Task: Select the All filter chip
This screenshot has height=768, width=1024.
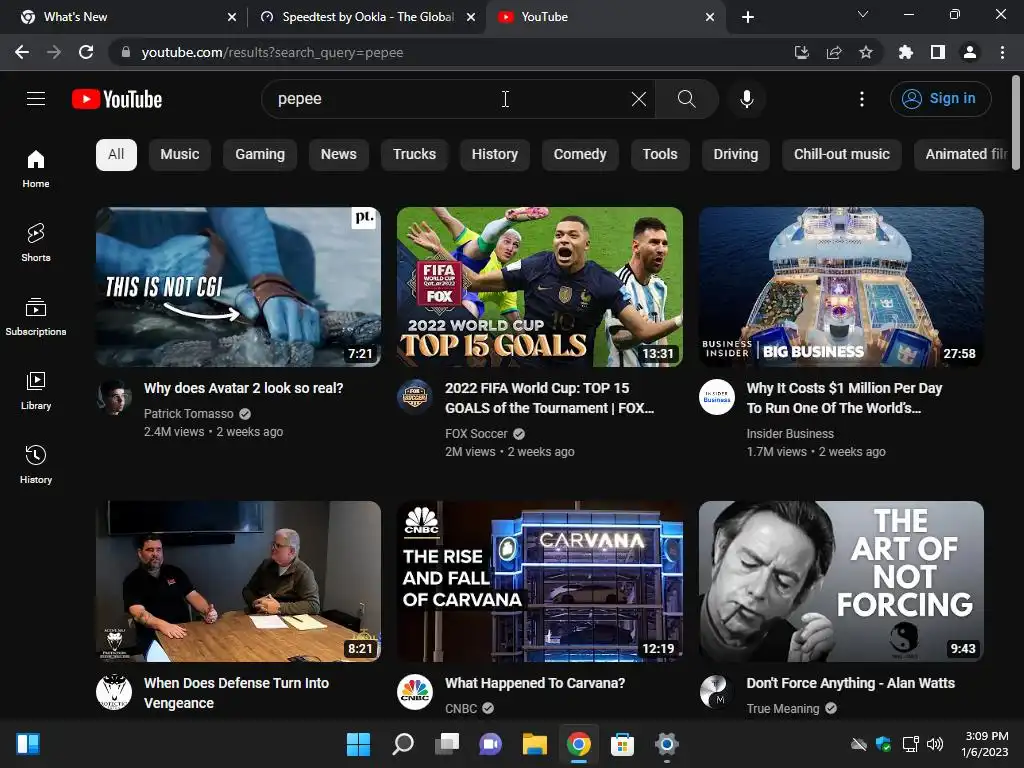Action: coord(116,154)
